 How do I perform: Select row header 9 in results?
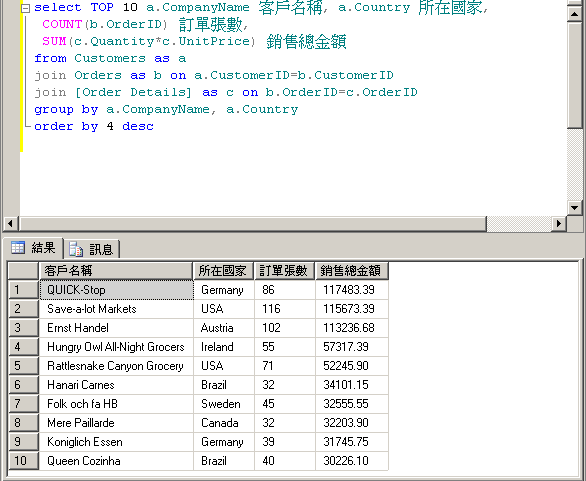(x=23, y=442)
